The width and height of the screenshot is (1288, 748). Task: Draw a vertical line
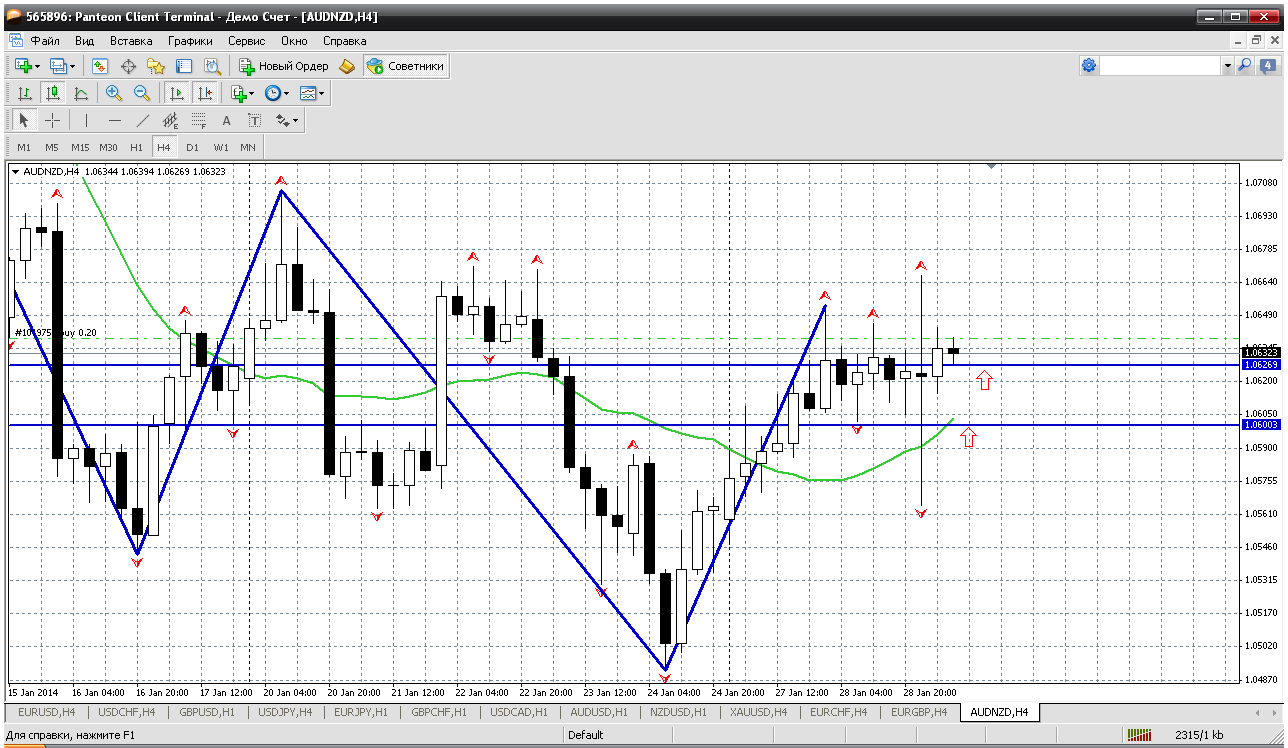coord(87,121)
